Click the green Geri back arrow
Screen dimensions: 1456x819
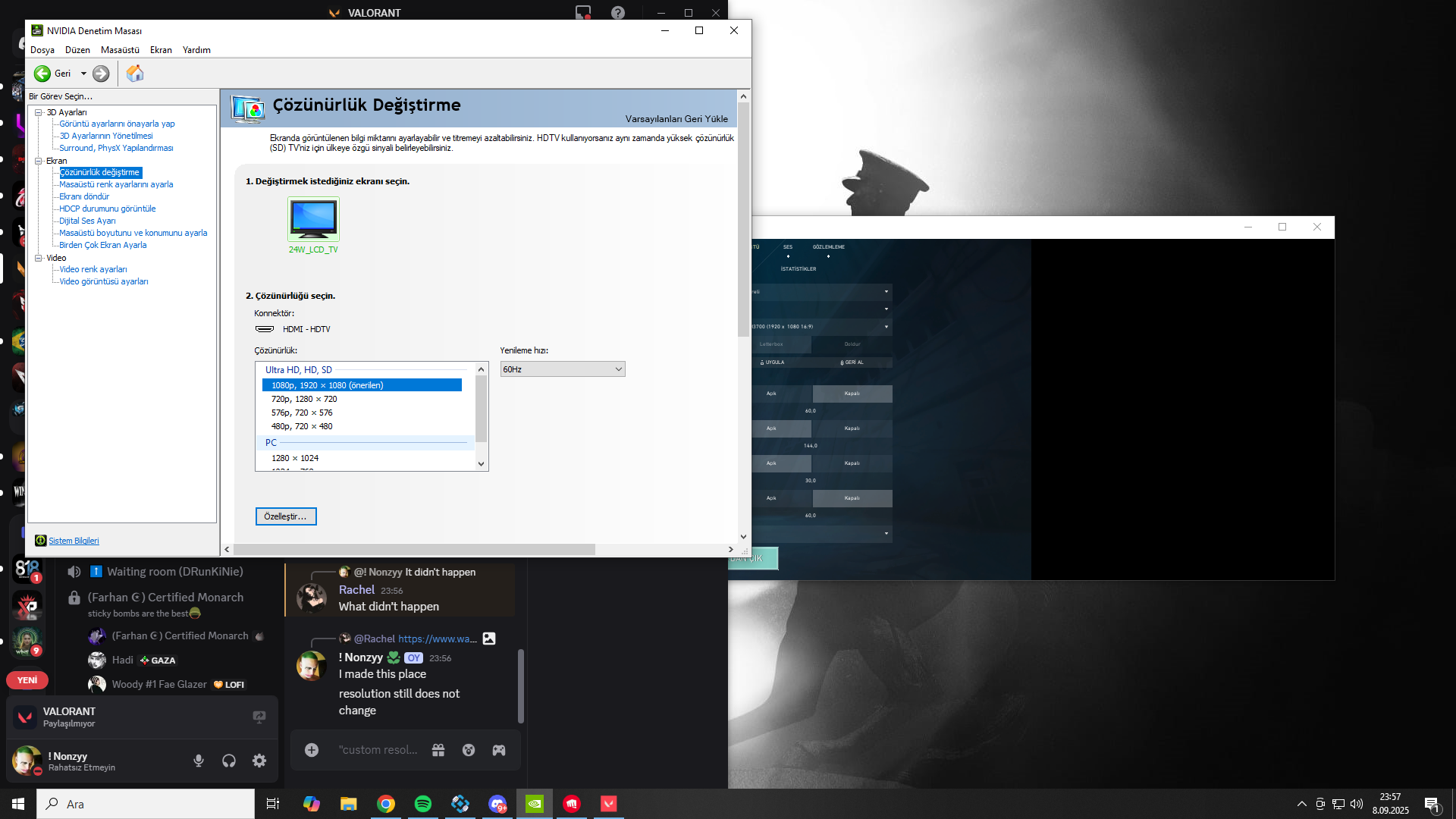tap(42, 74)
